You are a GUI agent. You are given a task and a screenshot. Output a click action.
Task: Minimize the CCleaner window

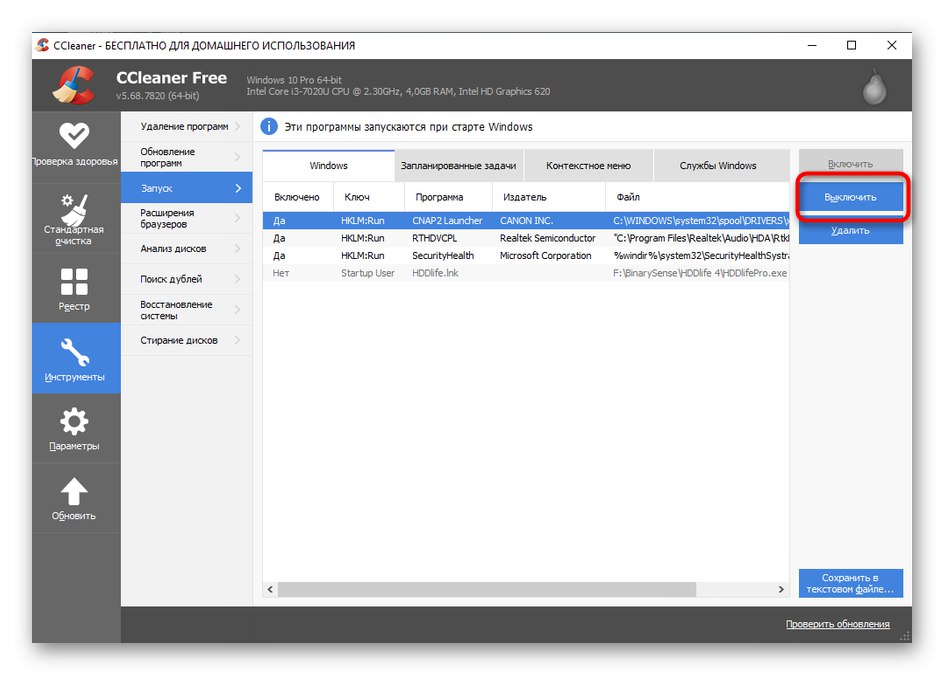(812, 45)
